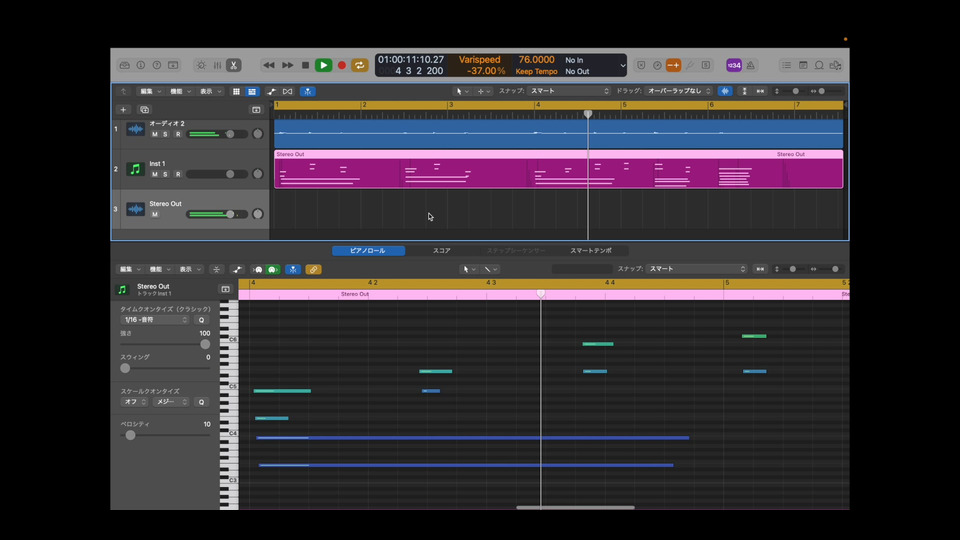Open tracks area pointer tool menu
Viewport: 960px width, 540px height.
(x=462, y=91)
